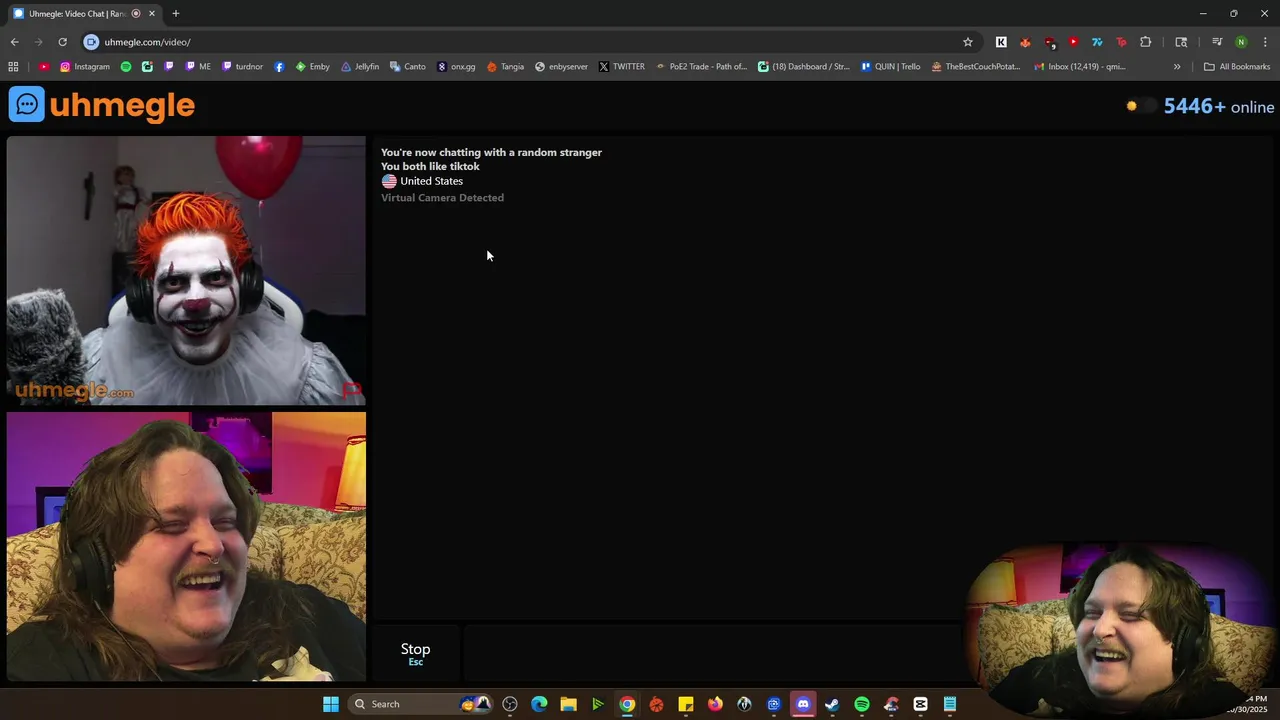Open the enbyserver bookmark

point(561,67)
